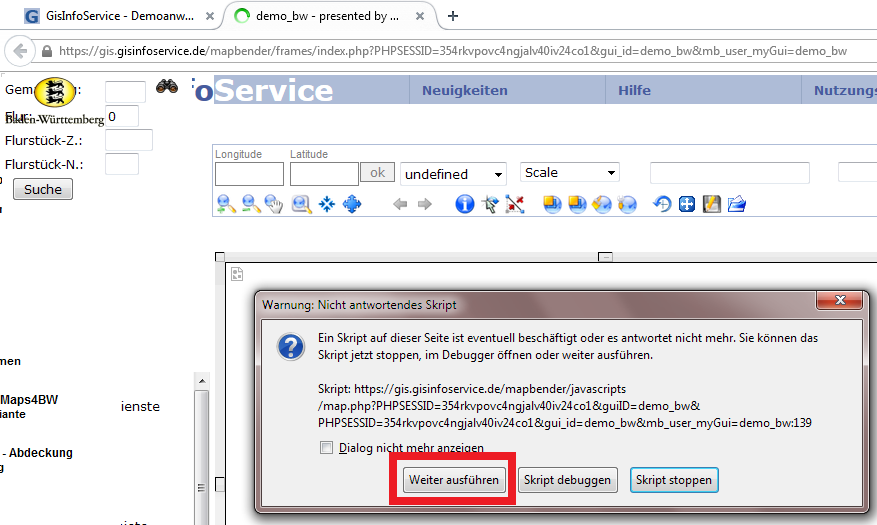Image resolution: width=877 pixels, height=525 pixels.
Task: Click the notepad with pencil icon
Action: [x=711, y=204]
